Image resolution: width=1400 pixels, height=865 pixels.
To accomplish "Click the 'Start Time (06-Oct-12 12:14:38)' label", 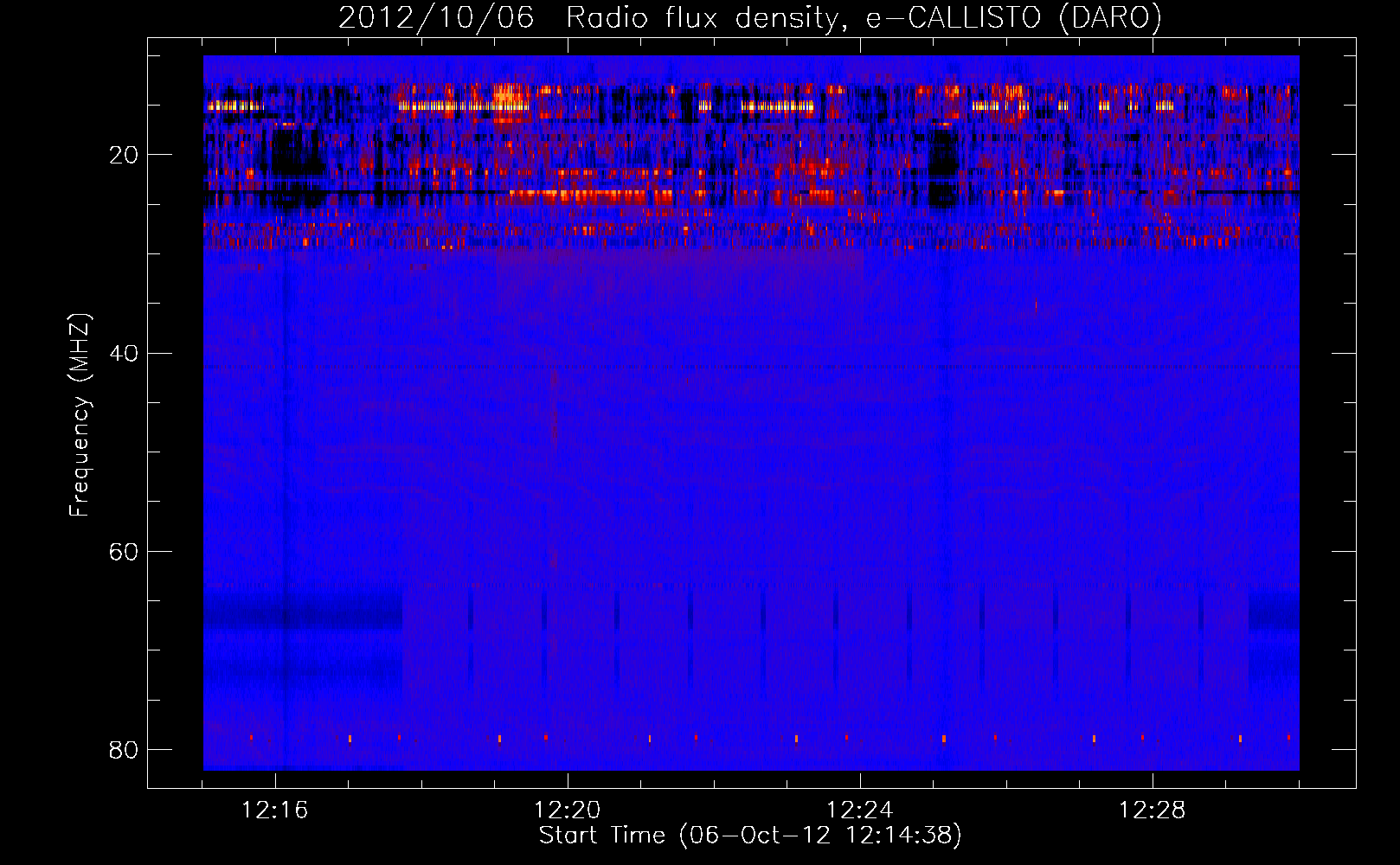I will [x=750, y=836].
